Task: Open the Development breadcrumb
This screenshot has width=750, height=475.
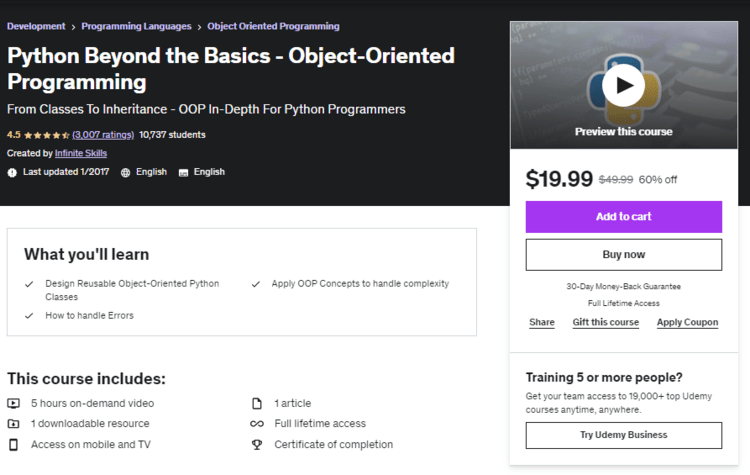Action: point(36,26)
